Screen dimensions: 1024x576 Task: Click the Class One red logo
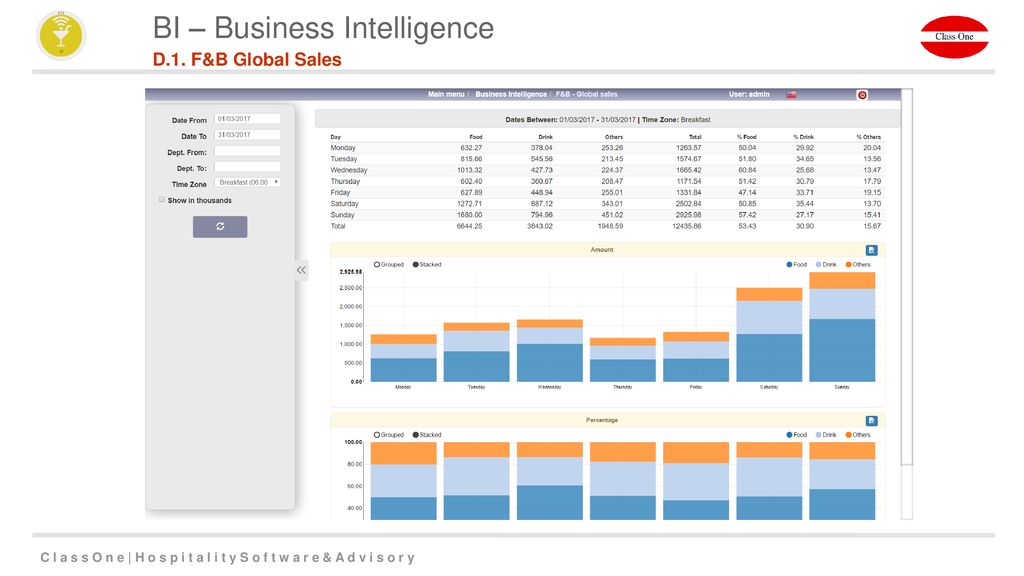point(954,37)
